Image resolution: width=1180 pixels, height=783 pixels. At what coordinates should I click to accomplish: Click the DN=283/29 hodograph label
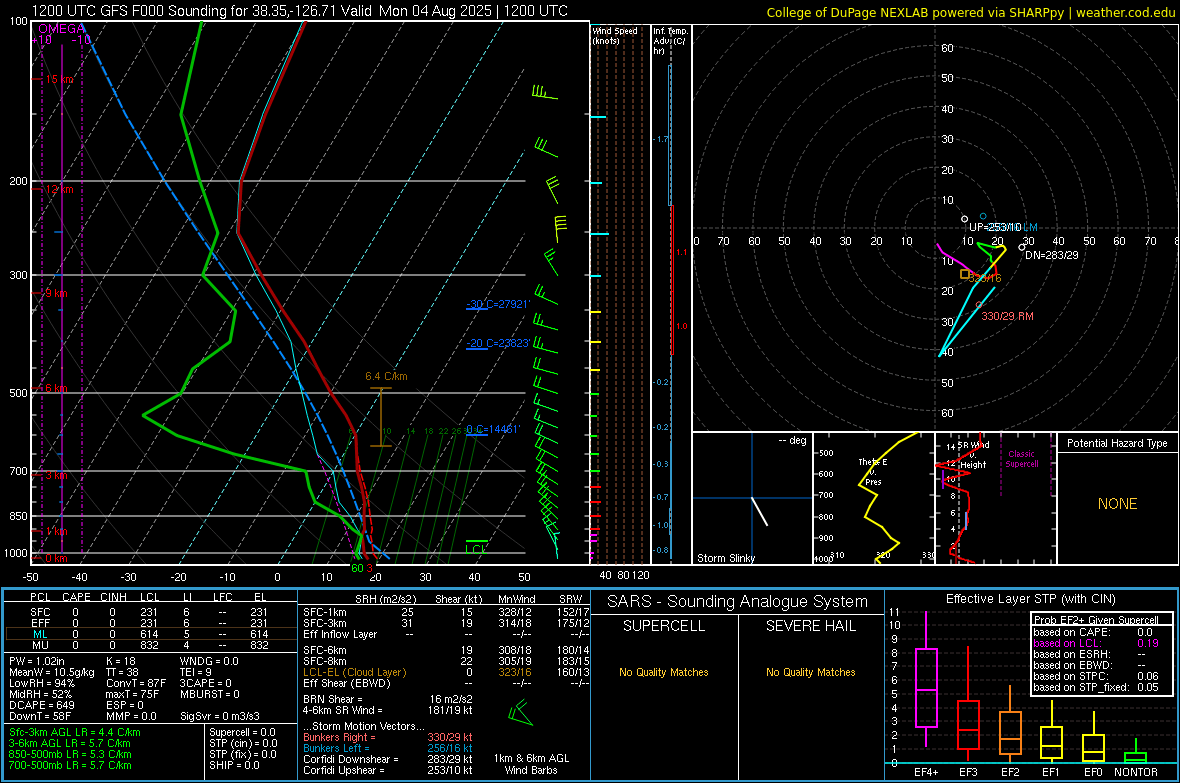tap(1052, 255)
